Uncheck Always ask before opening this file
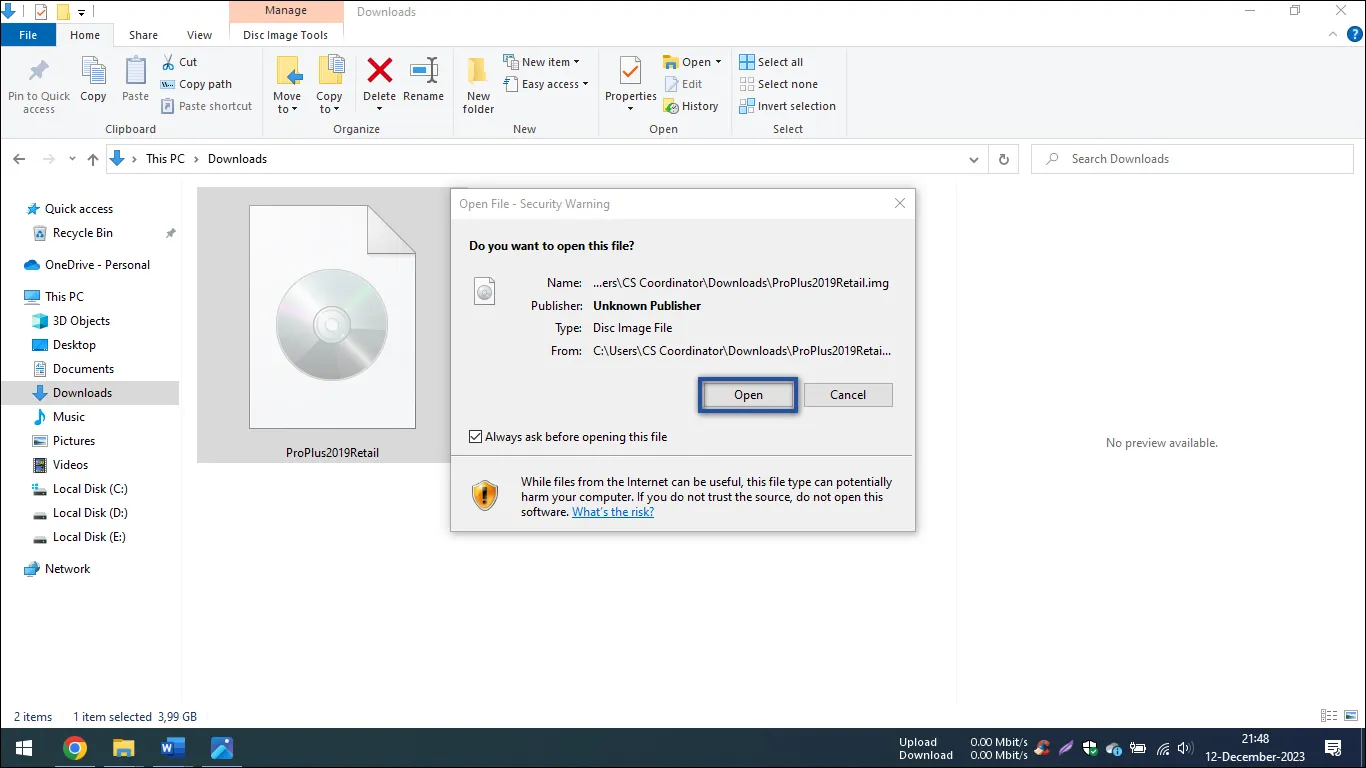Viewport: 1366px width, 768px height. (x=476, y=437)
